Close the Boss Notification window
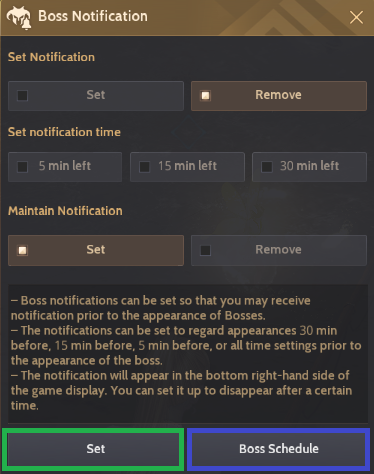374x474 pixels. point(356,17)
